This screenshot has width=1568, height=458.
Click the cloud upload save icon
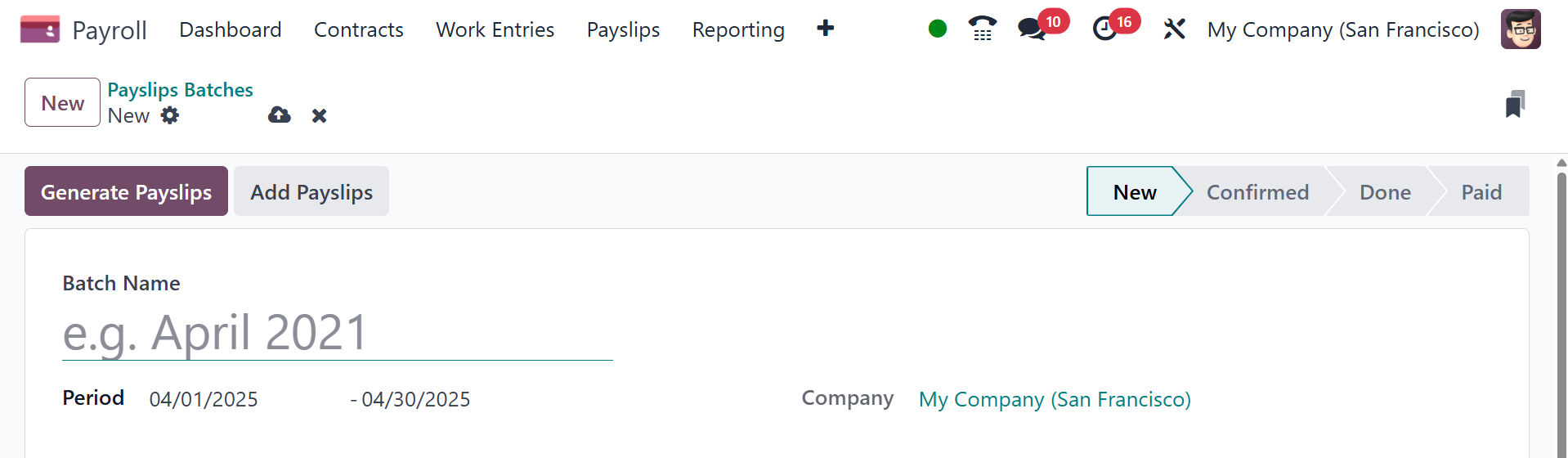point(280,115)
